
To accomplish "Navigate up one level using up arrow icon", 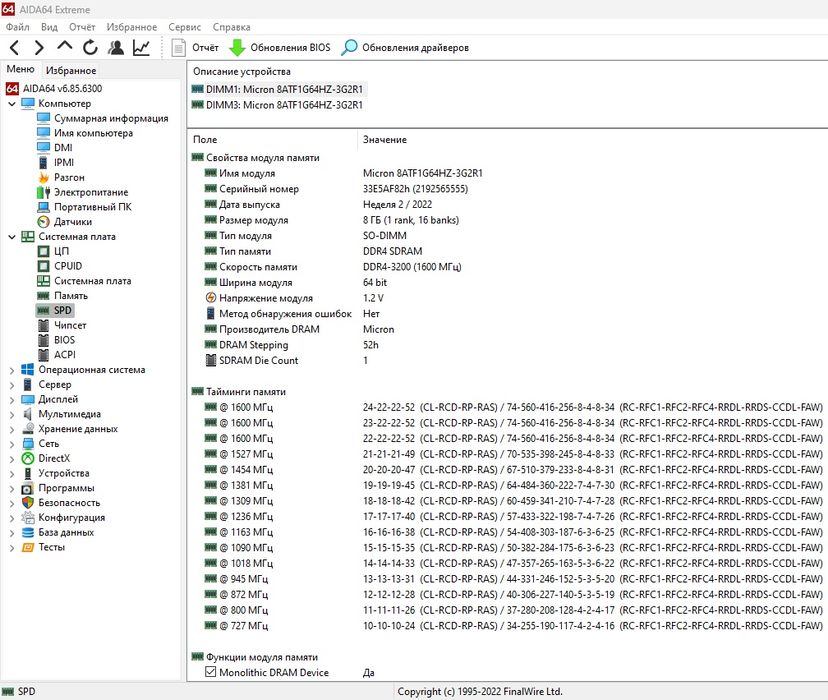I will [64, 46].
